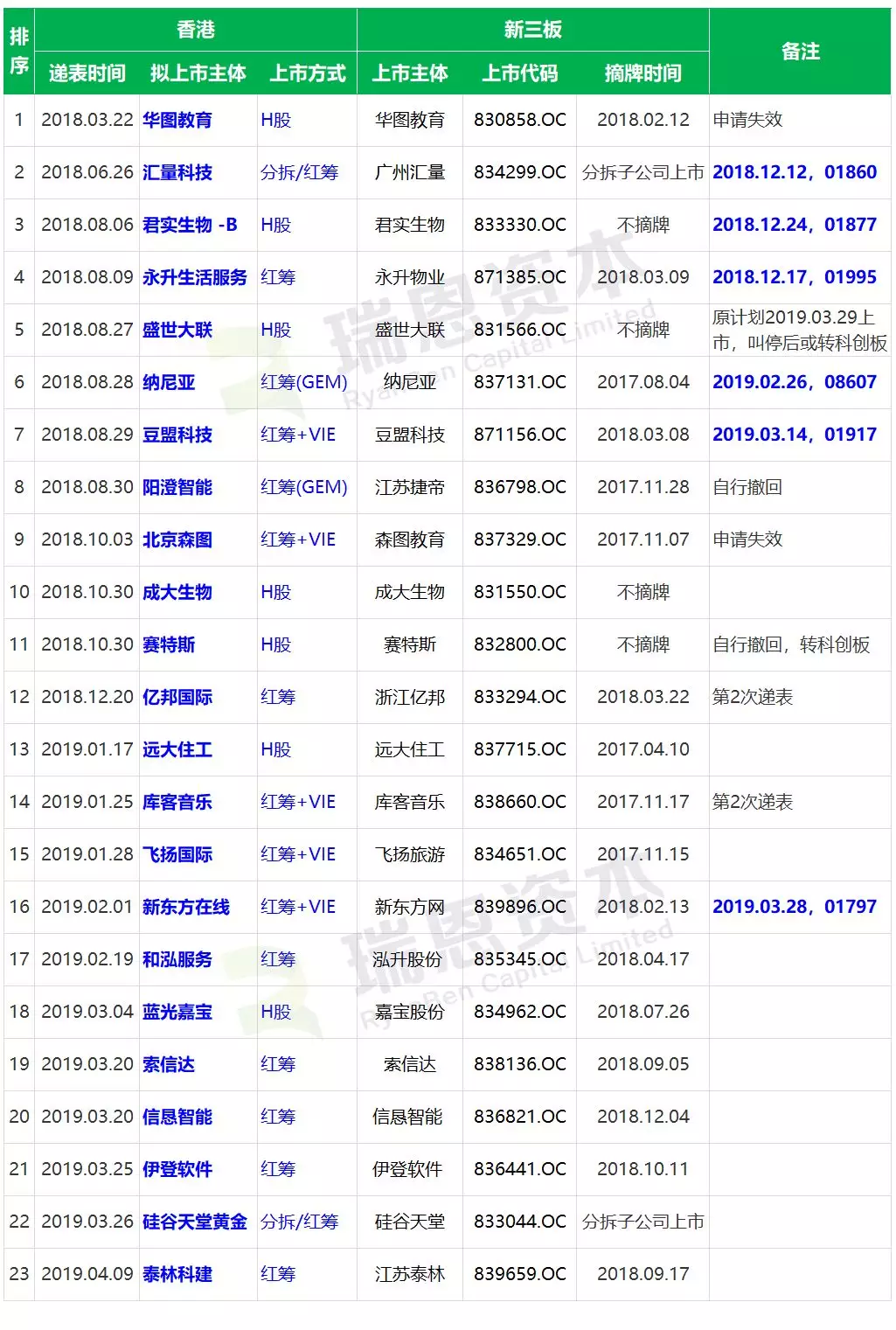Click code 839659.OC in last row

pos(520,1274)
